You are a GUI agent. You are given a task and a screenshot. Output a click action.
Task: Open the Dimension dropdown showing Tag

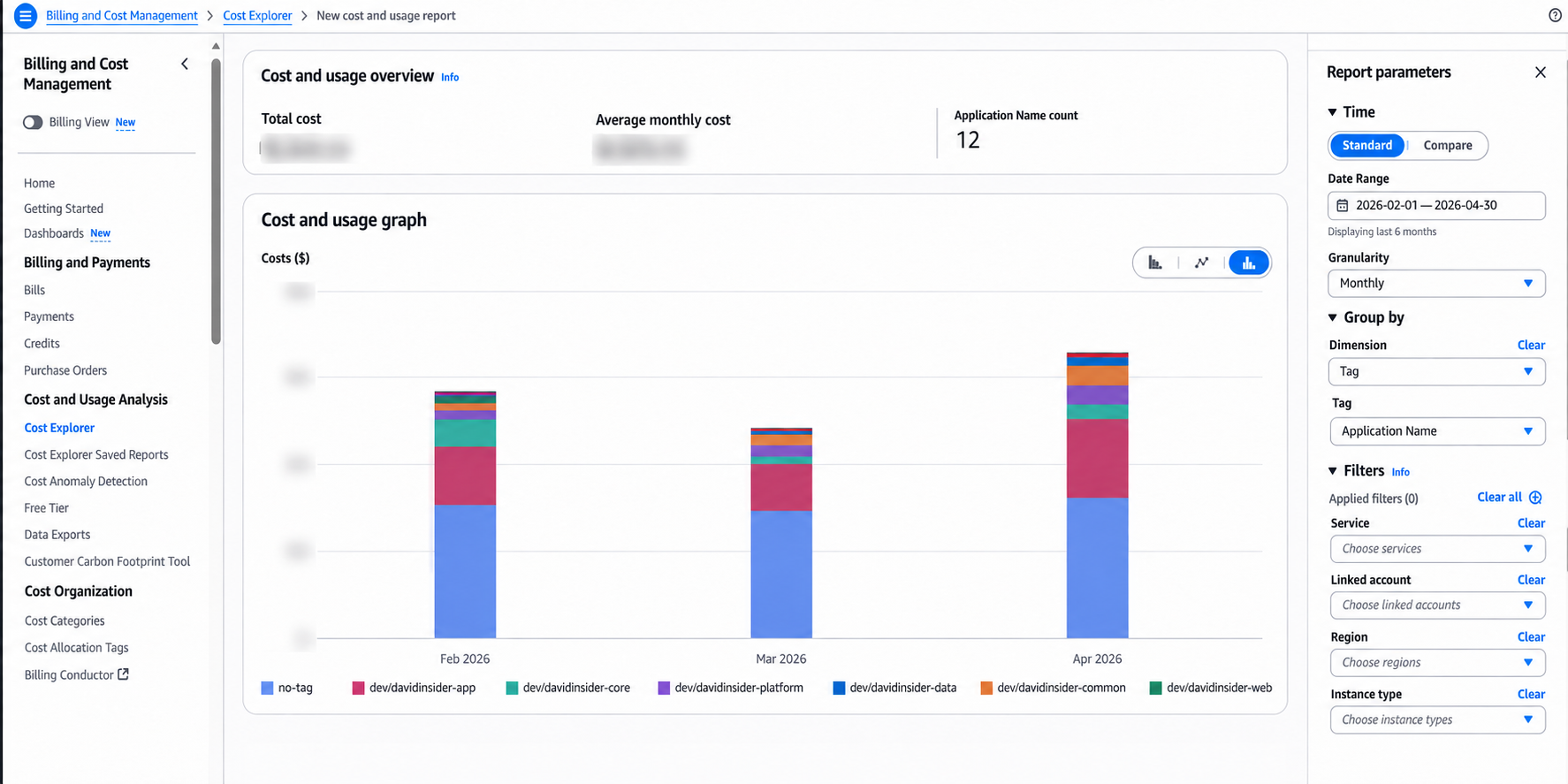[x=1436, y=372]
